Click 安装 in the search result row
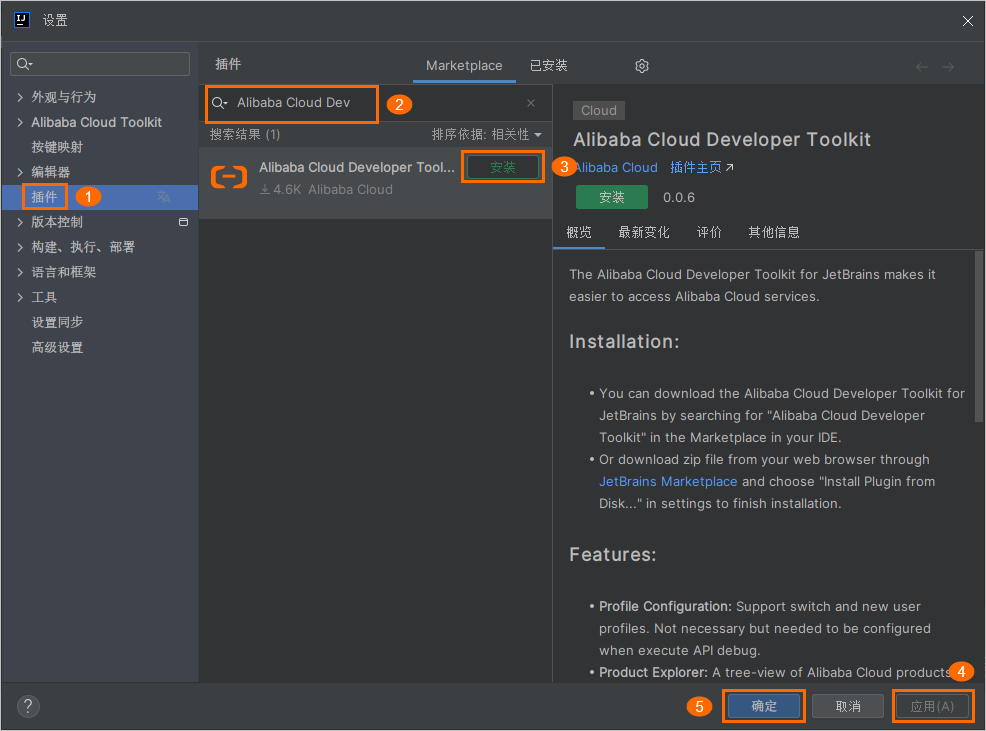 tap(502, 167)
